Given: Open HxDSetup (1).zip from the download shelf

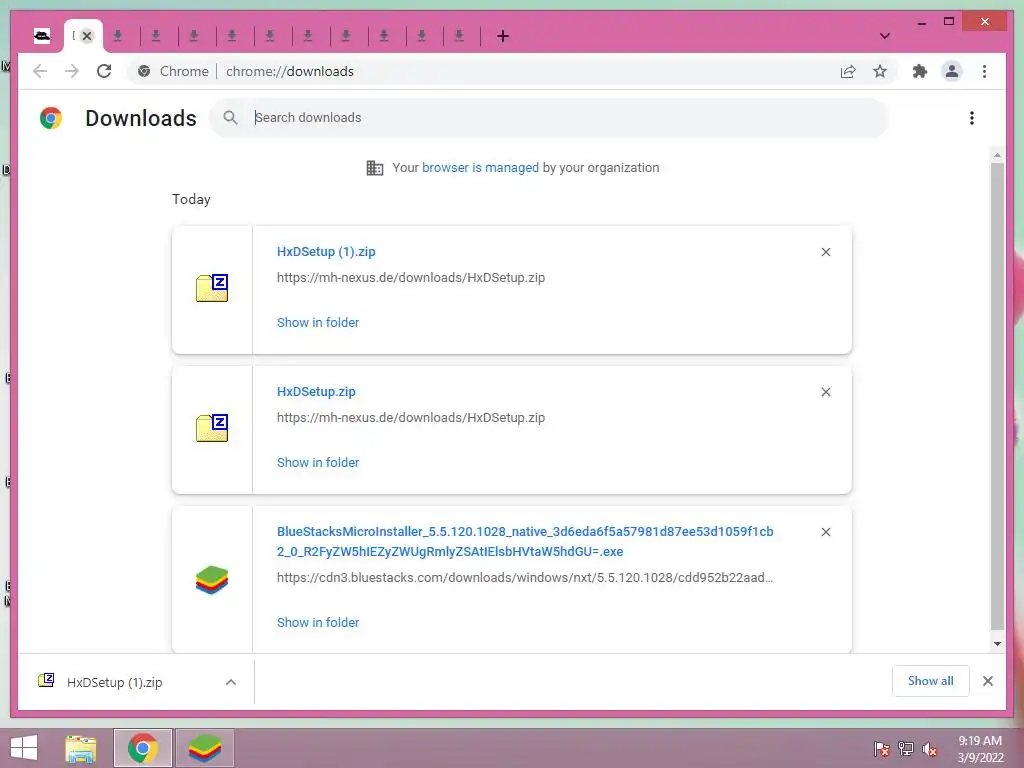Looking at the screenshot, I should tap(114, 682).
